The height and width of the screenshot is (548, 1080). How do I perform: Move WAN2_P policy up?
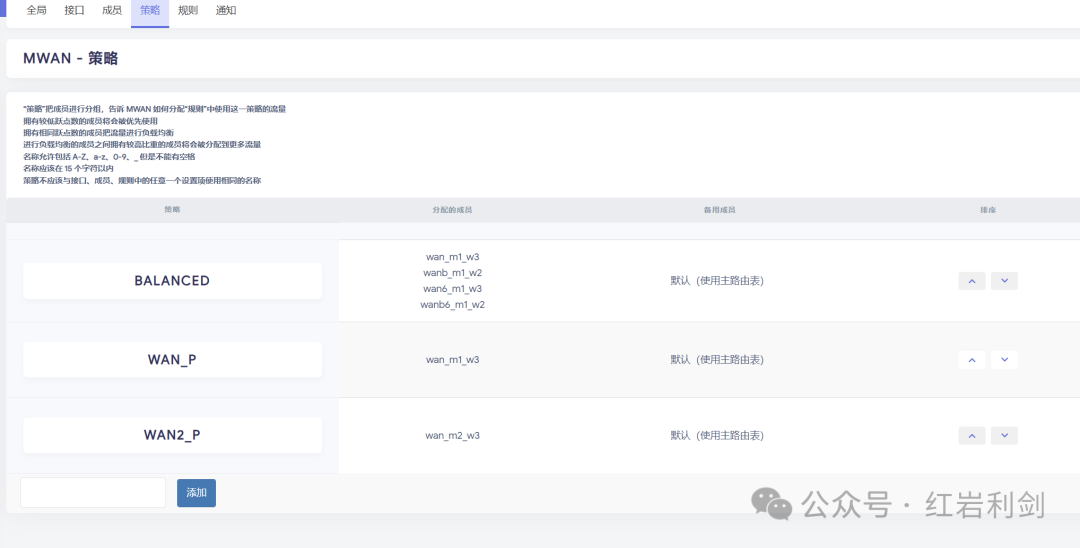pyautogui.click(x=972, y=436)
